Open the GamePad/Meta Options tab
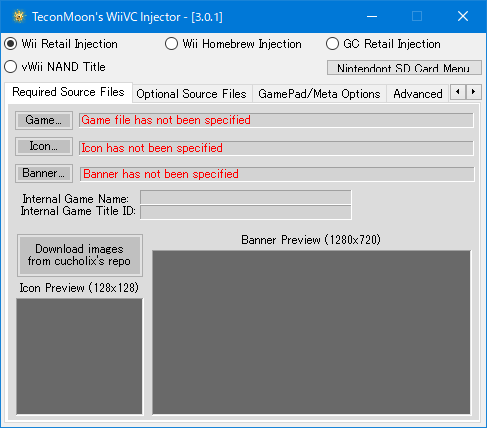 coord(319,94)
